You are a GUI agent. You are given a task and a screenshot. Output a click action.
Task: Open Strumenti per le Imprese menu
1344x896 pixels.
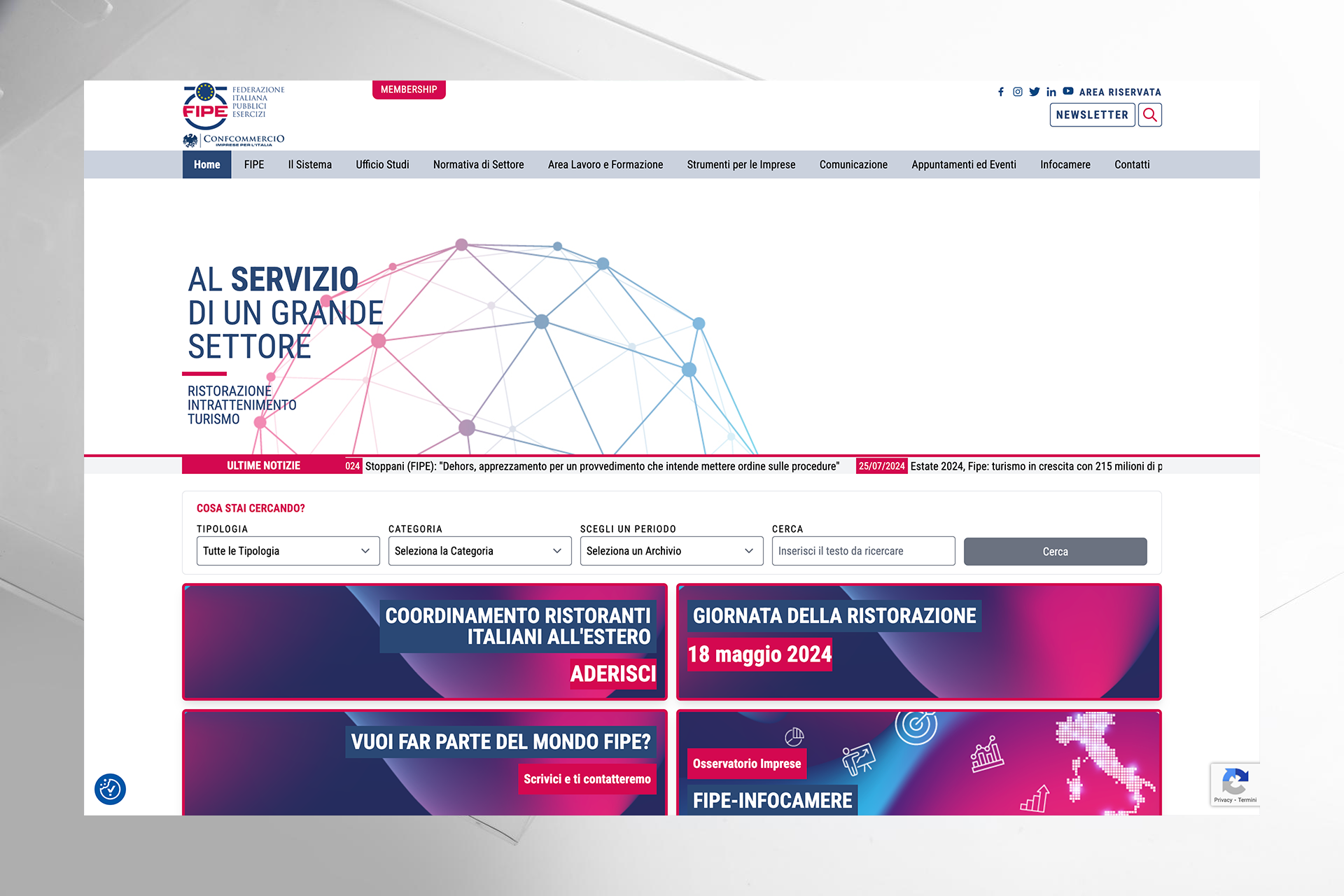click(x=741, y=164)
